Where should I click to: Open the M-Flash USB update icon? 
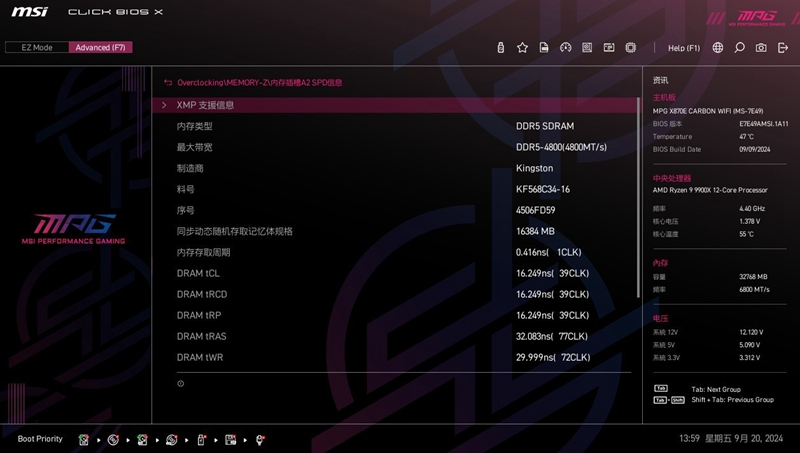pos(500,48)
